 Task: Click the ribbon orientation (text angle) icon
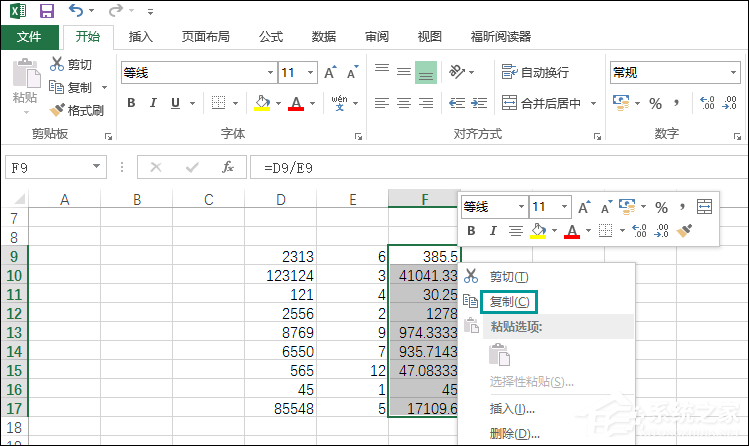(458, 72)
